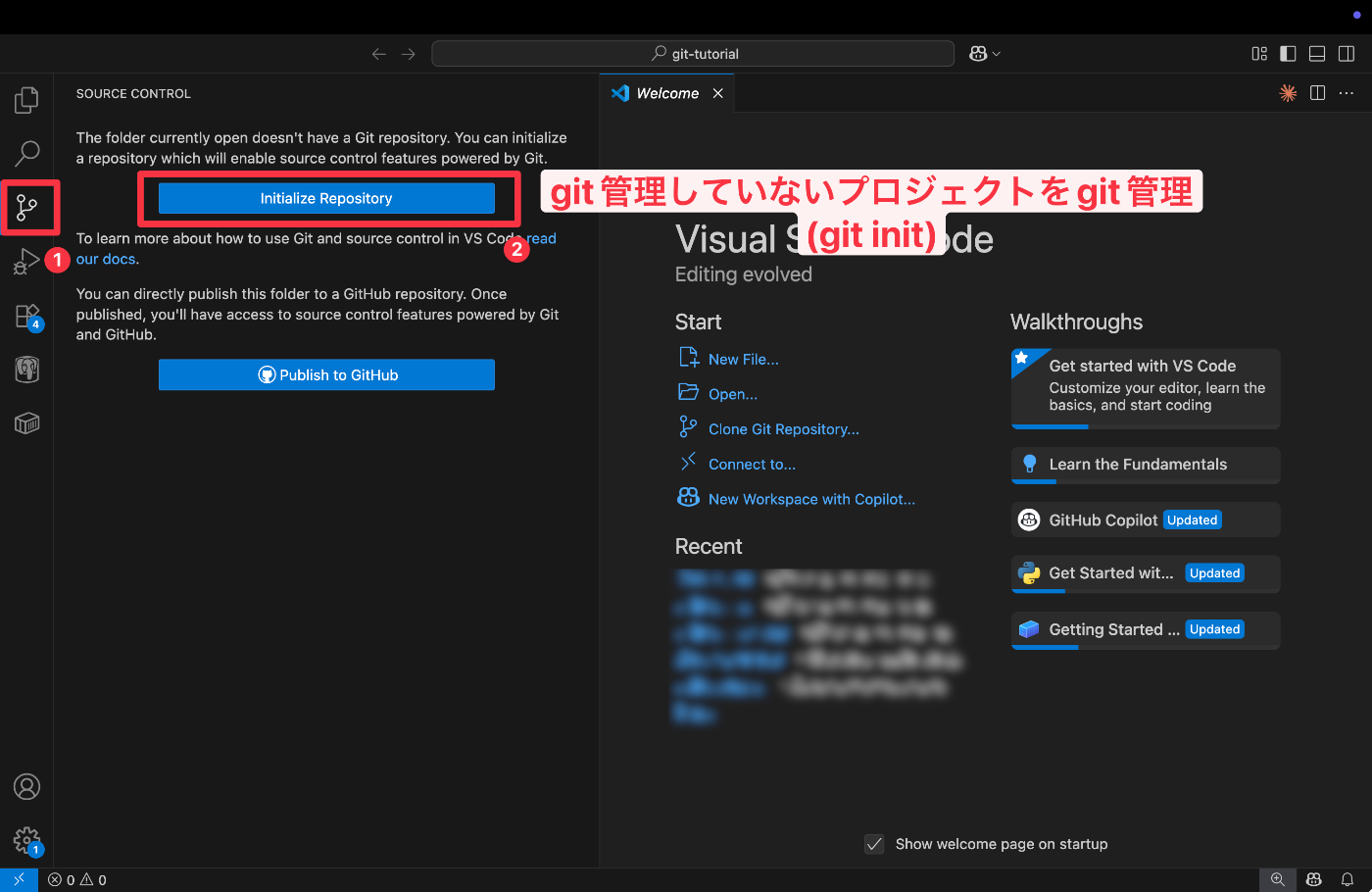Toggle the bottom panel
The height and width of the screenshot is (892, 1372).
point(1318,54)
